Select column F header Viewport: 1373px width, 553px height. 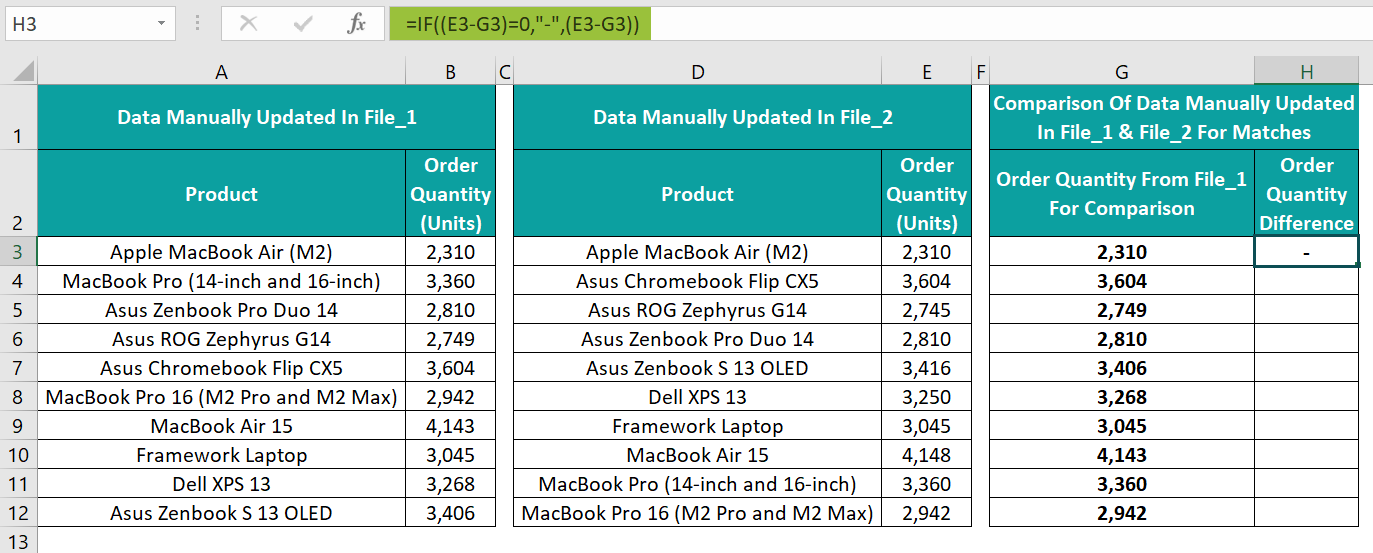[x=981, y=72]
